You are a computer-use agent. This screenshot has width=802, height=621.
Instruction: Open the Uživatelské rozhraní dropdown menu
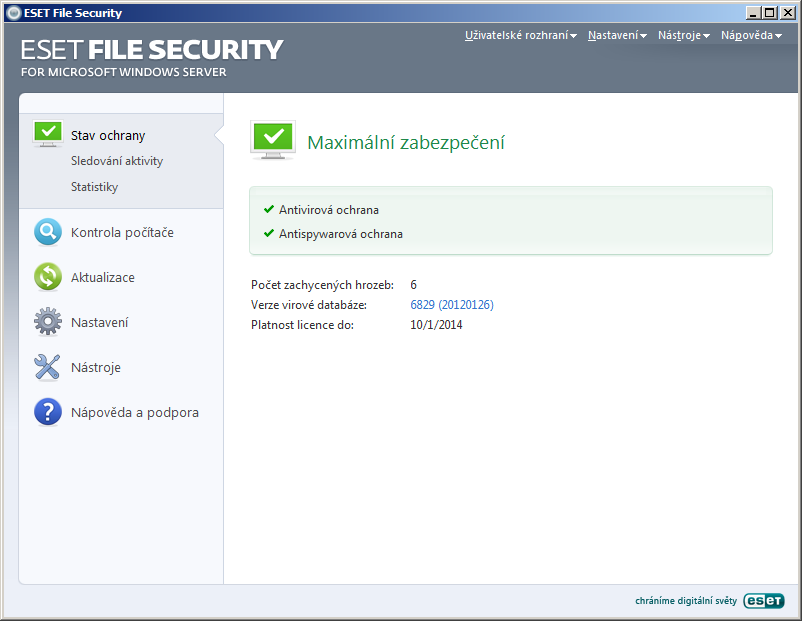tap(521, 35)
